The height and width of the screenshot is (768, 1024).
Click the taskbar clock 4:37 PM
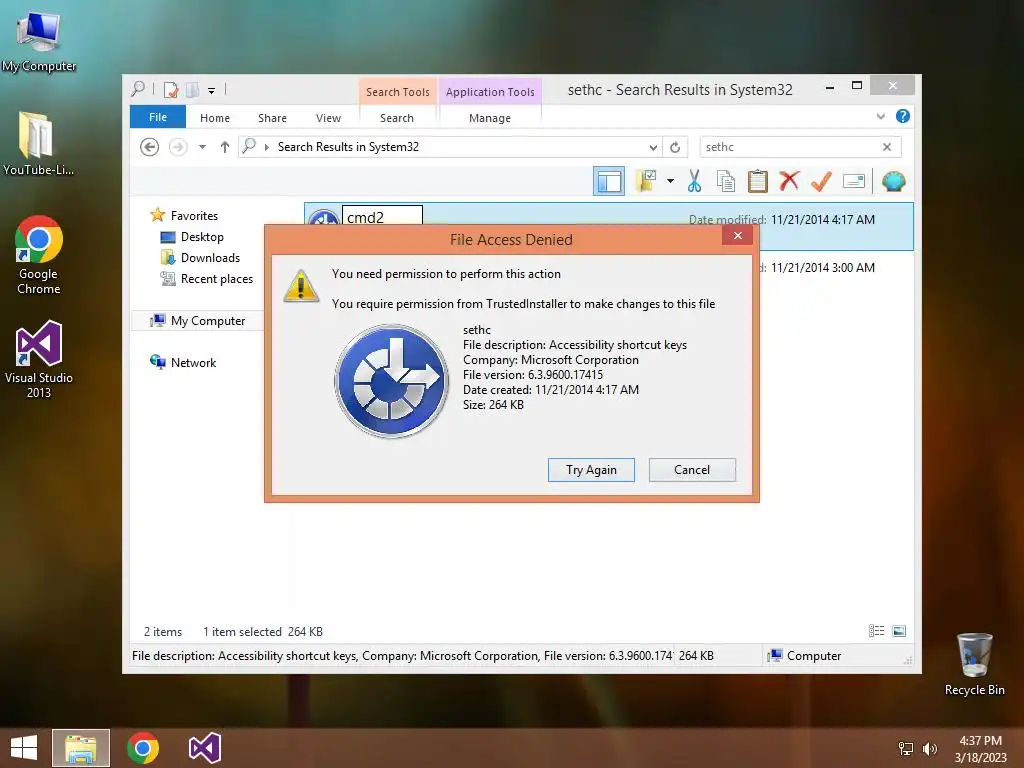(980, 748)
